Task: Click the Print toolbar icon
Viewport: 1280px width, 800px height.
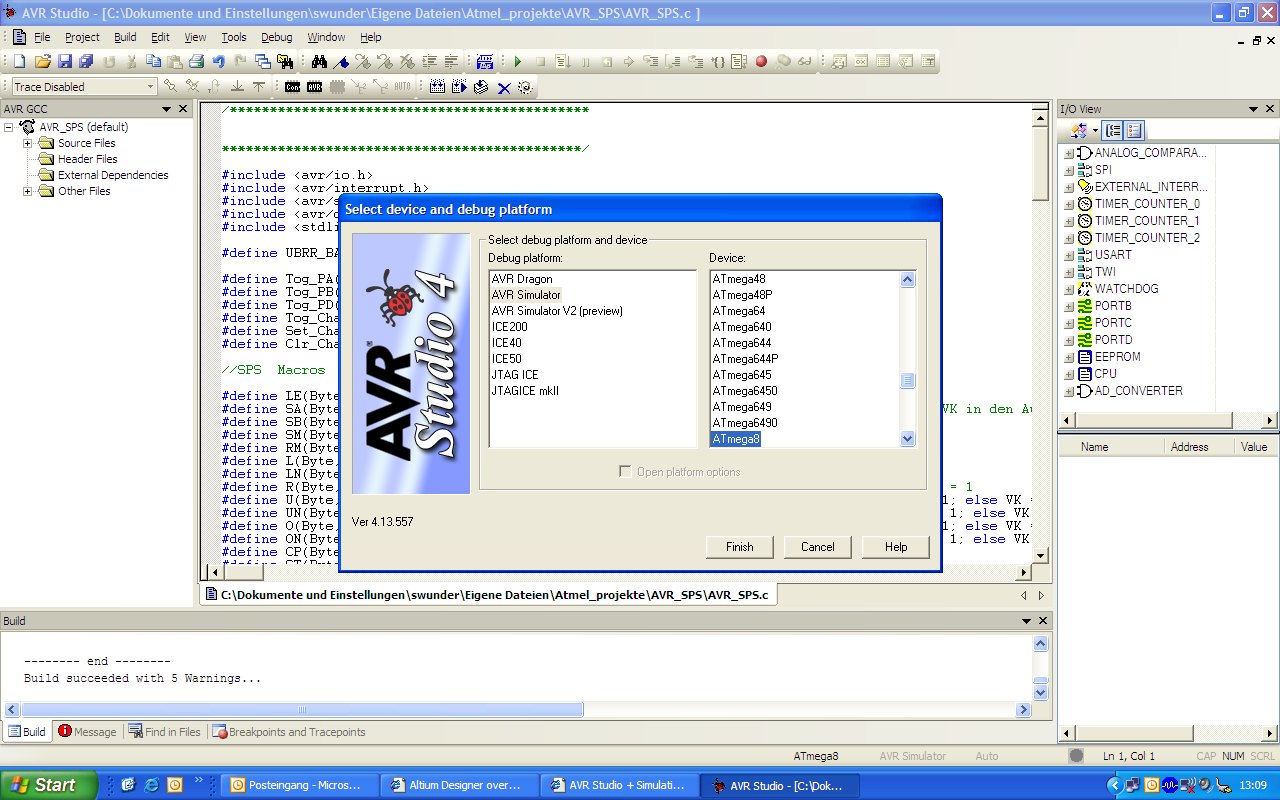Action: click(196, 61)
